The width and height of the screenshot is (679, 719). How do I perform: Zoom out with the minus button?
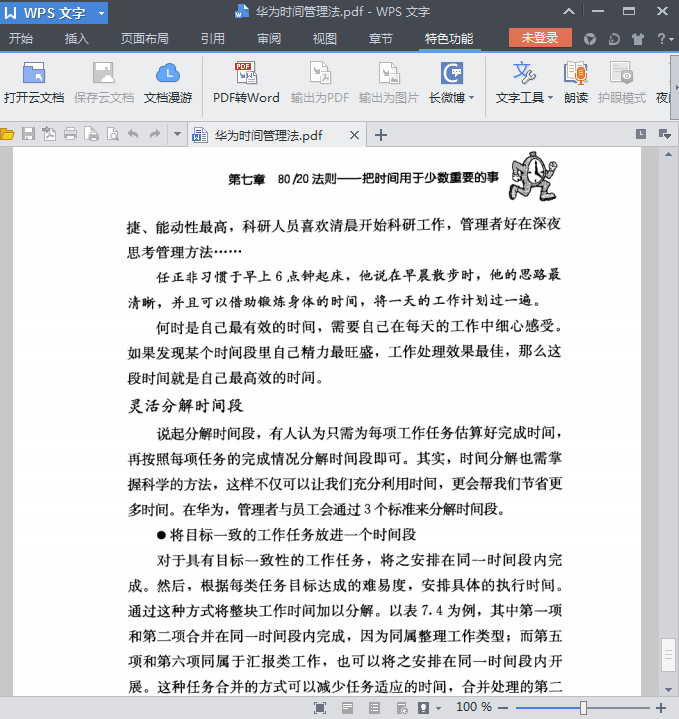point(503,708)
